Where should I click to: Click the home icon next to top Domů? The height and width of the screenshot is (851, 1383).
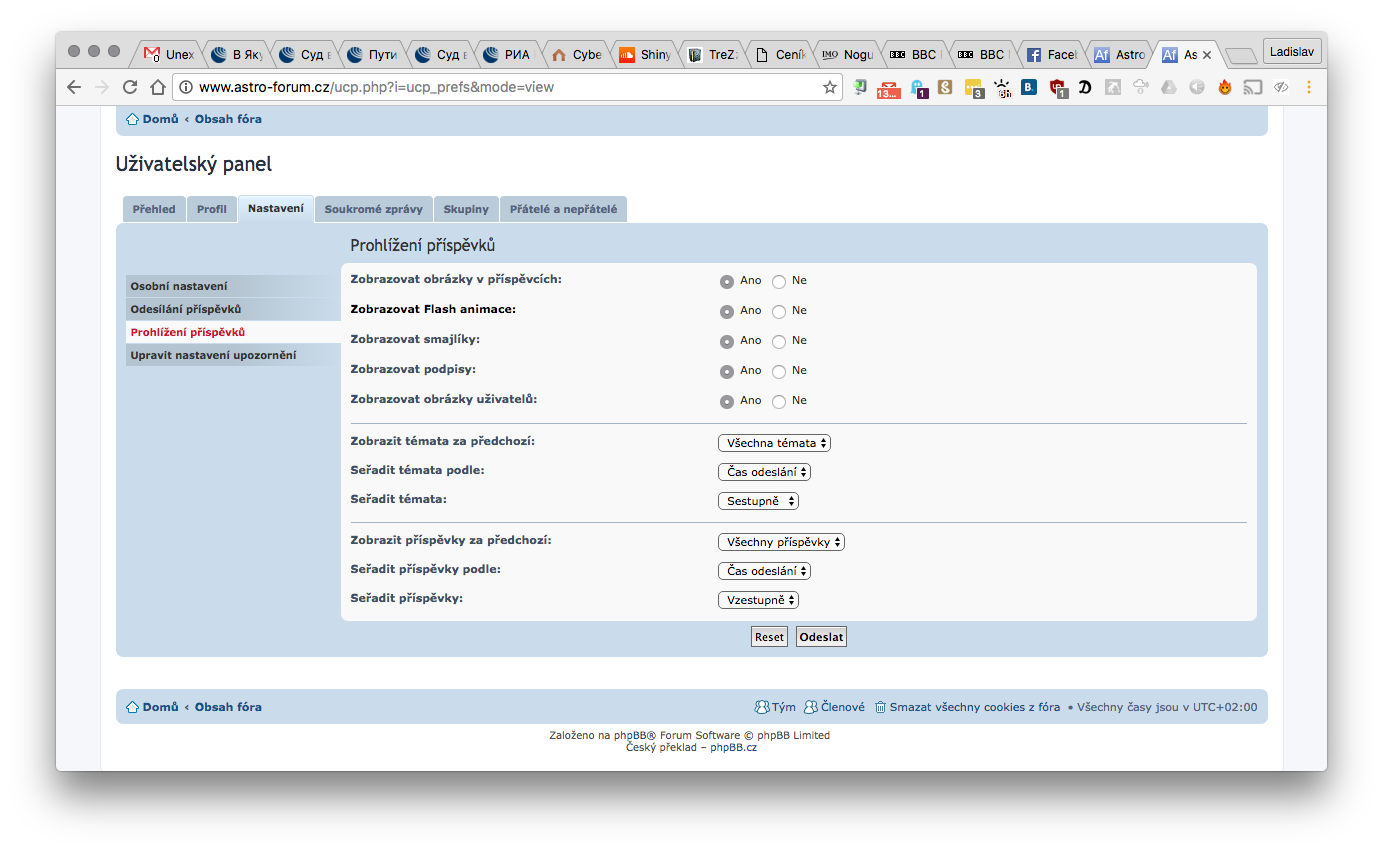[x=132, y=119]
